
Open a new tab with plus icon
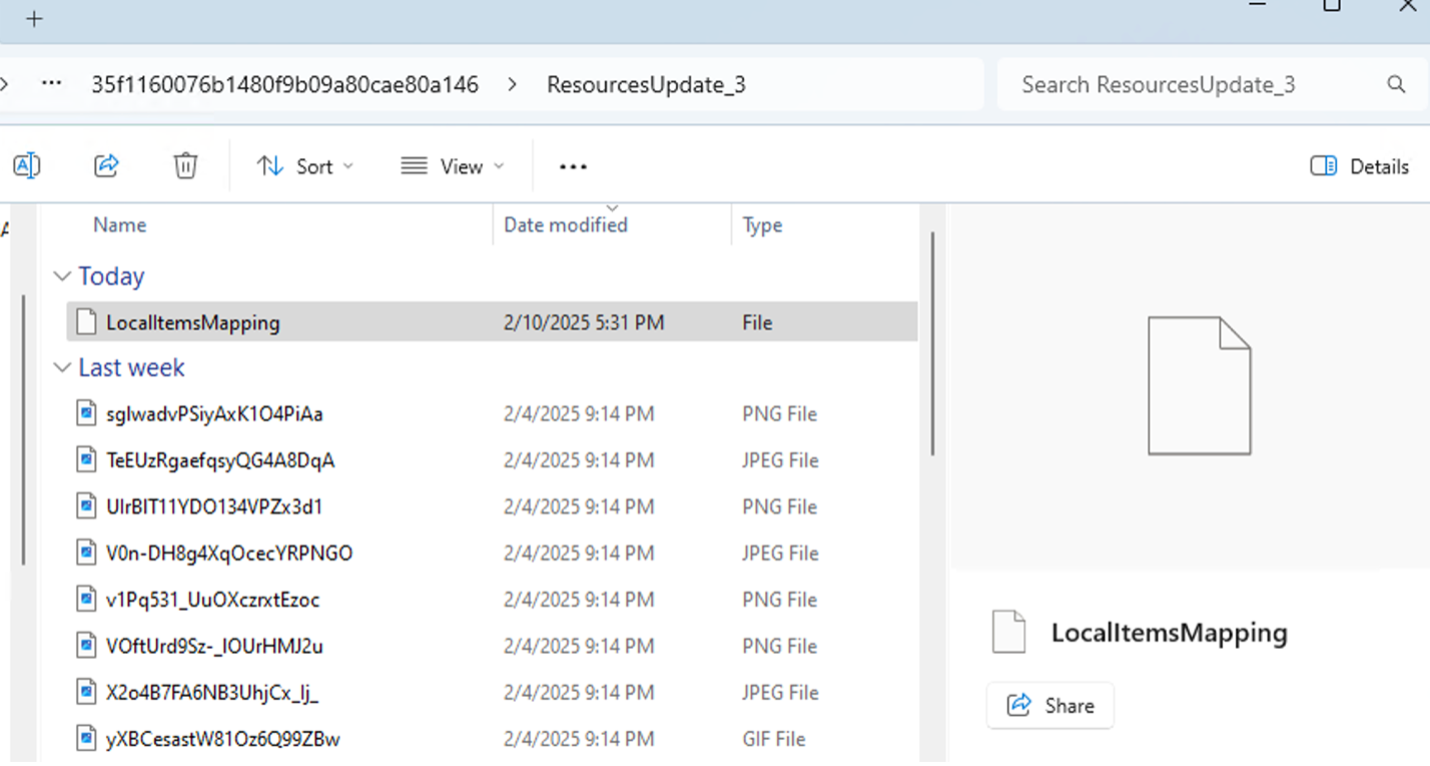click(x=35, y=19)
